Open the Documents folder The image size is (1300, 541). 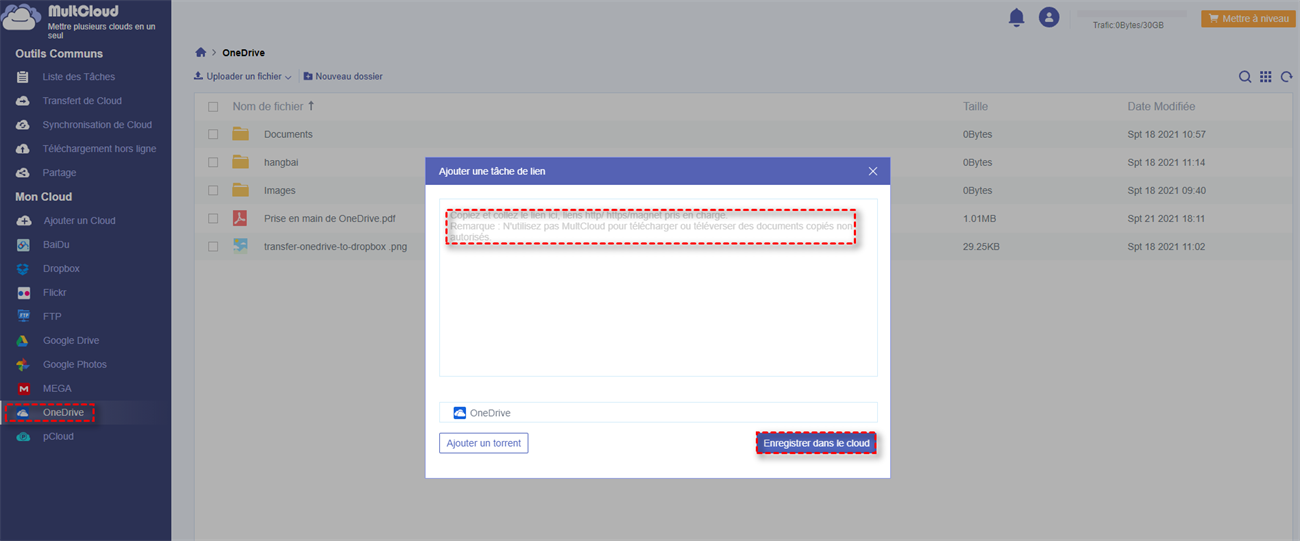(288, 134)
